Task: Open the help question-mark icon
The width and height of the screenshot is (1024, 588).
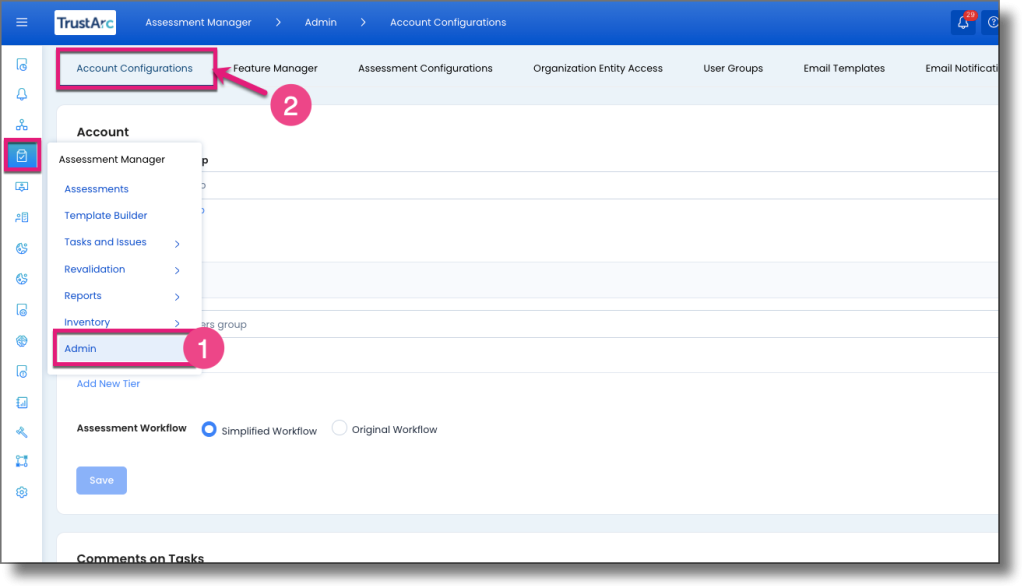Action: click(992, 22)
